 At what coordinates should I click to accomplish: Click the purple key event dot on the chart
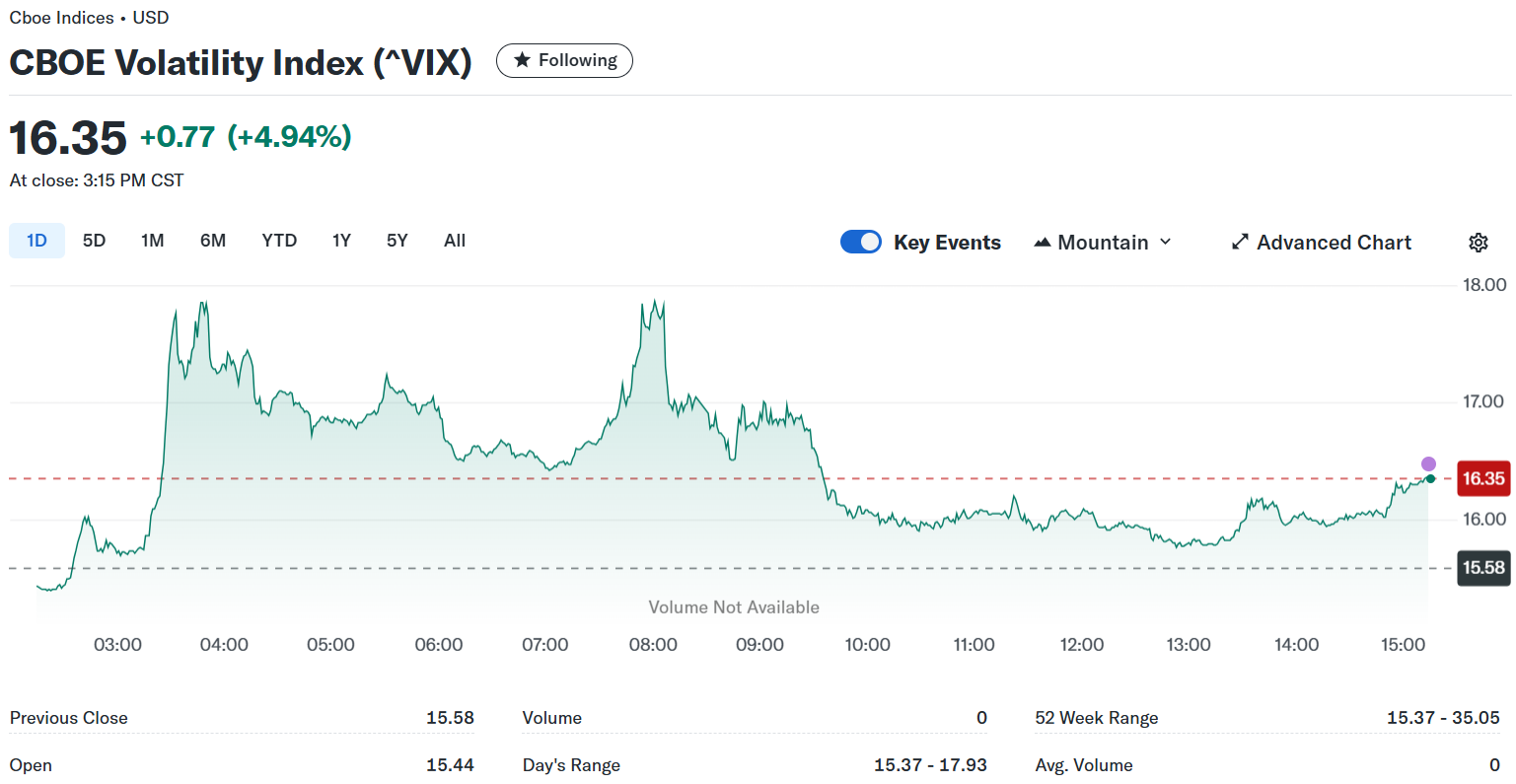point(1428,463)
